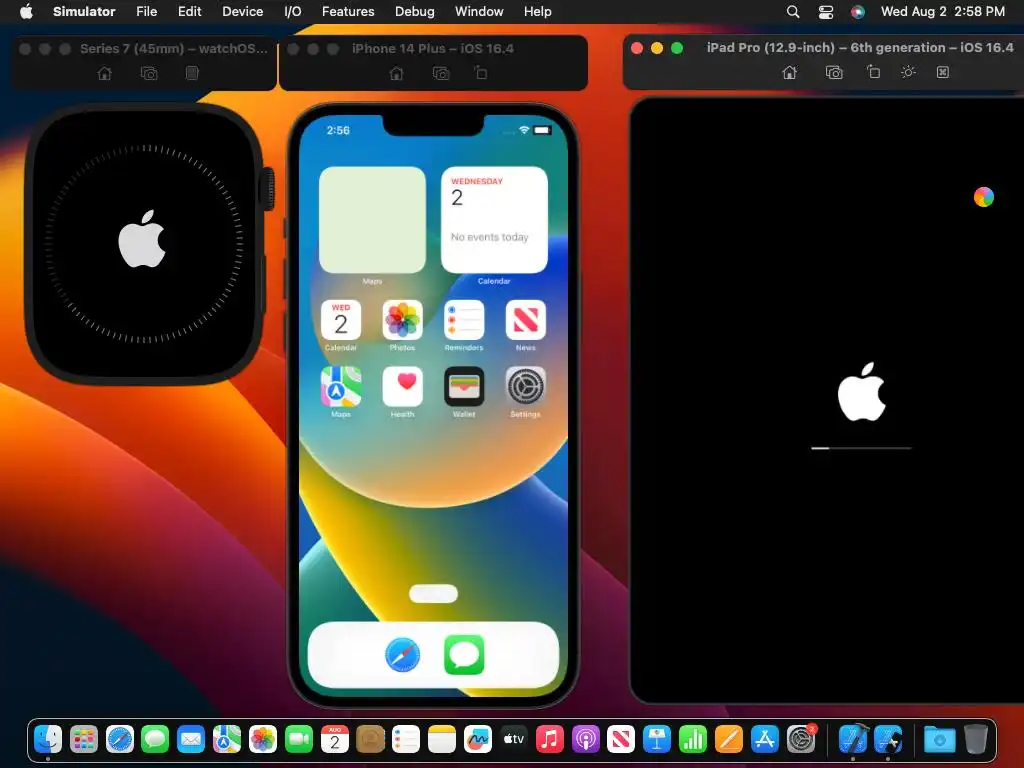The width and height of the screenshot is (1024, 768).
Task: Open Numbers from the macOS Dock
Action: (x=692, y=739)
